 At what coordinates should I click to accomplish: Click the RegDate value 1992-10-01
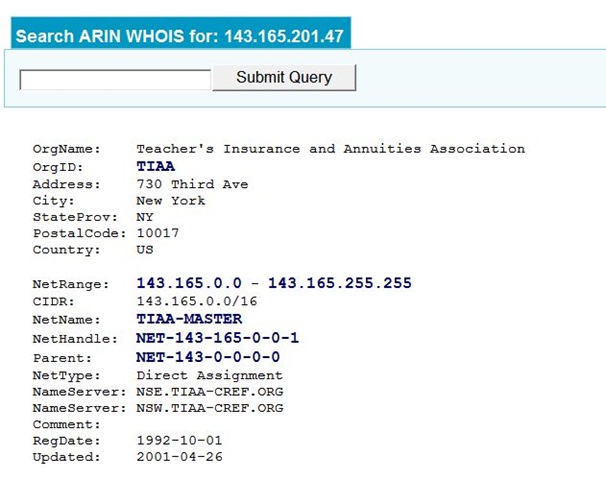[179, 440]
